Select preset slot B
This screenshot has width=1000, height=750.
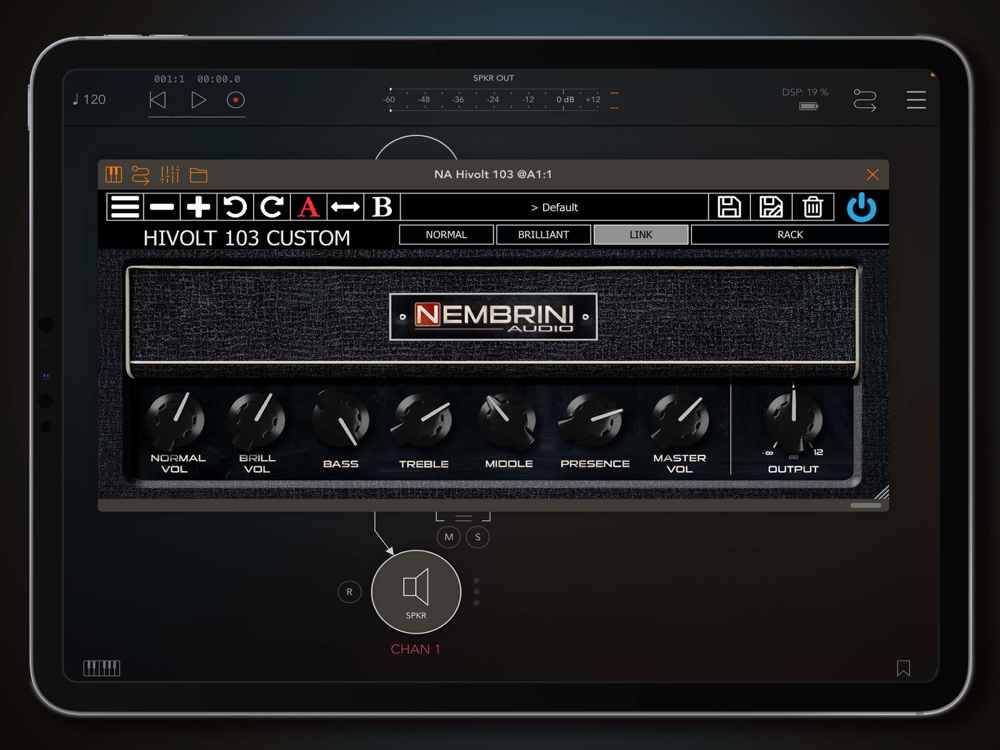382,207
